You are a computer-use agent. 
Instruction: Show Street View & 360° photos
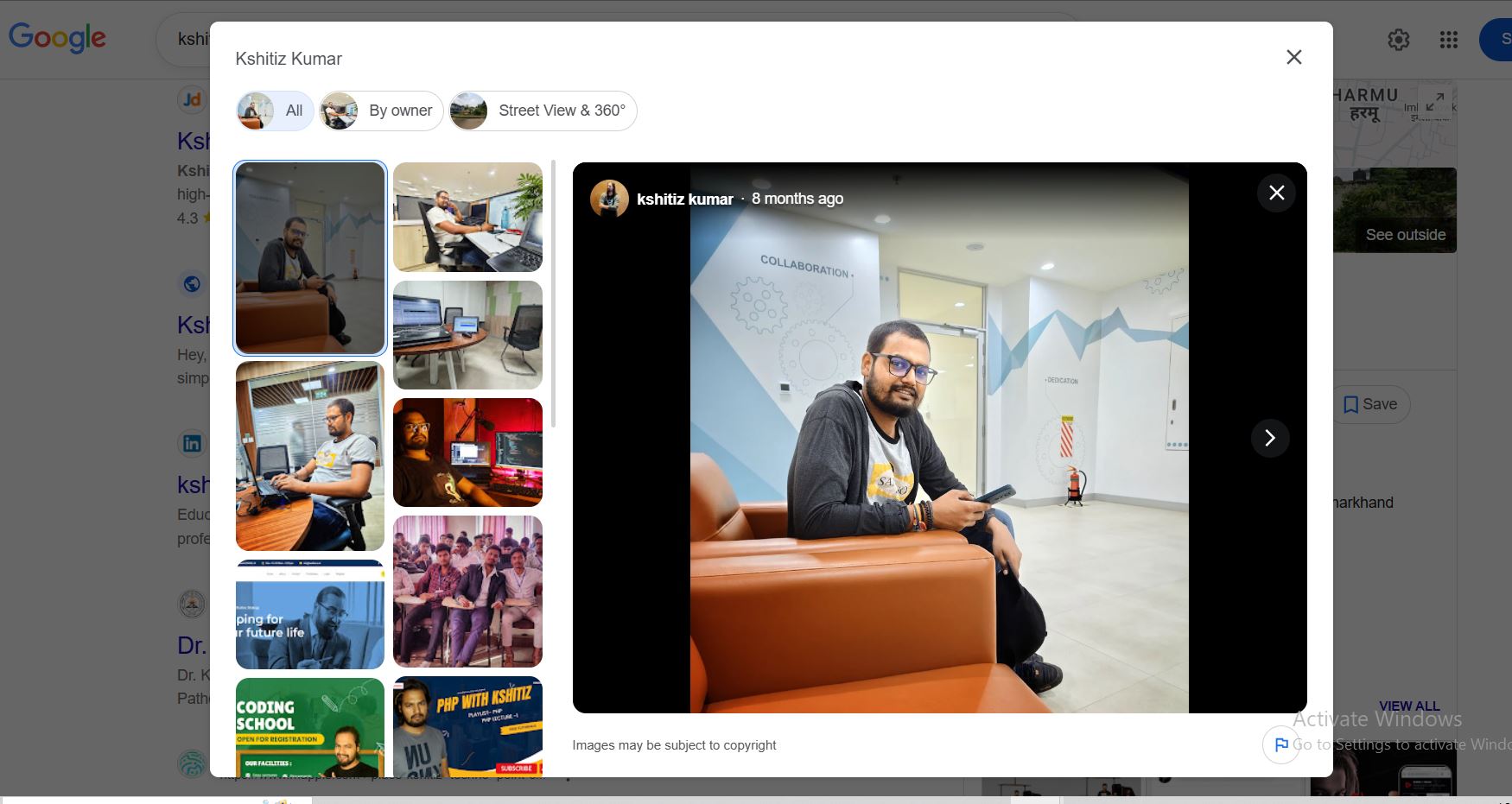tap(543, 111)
